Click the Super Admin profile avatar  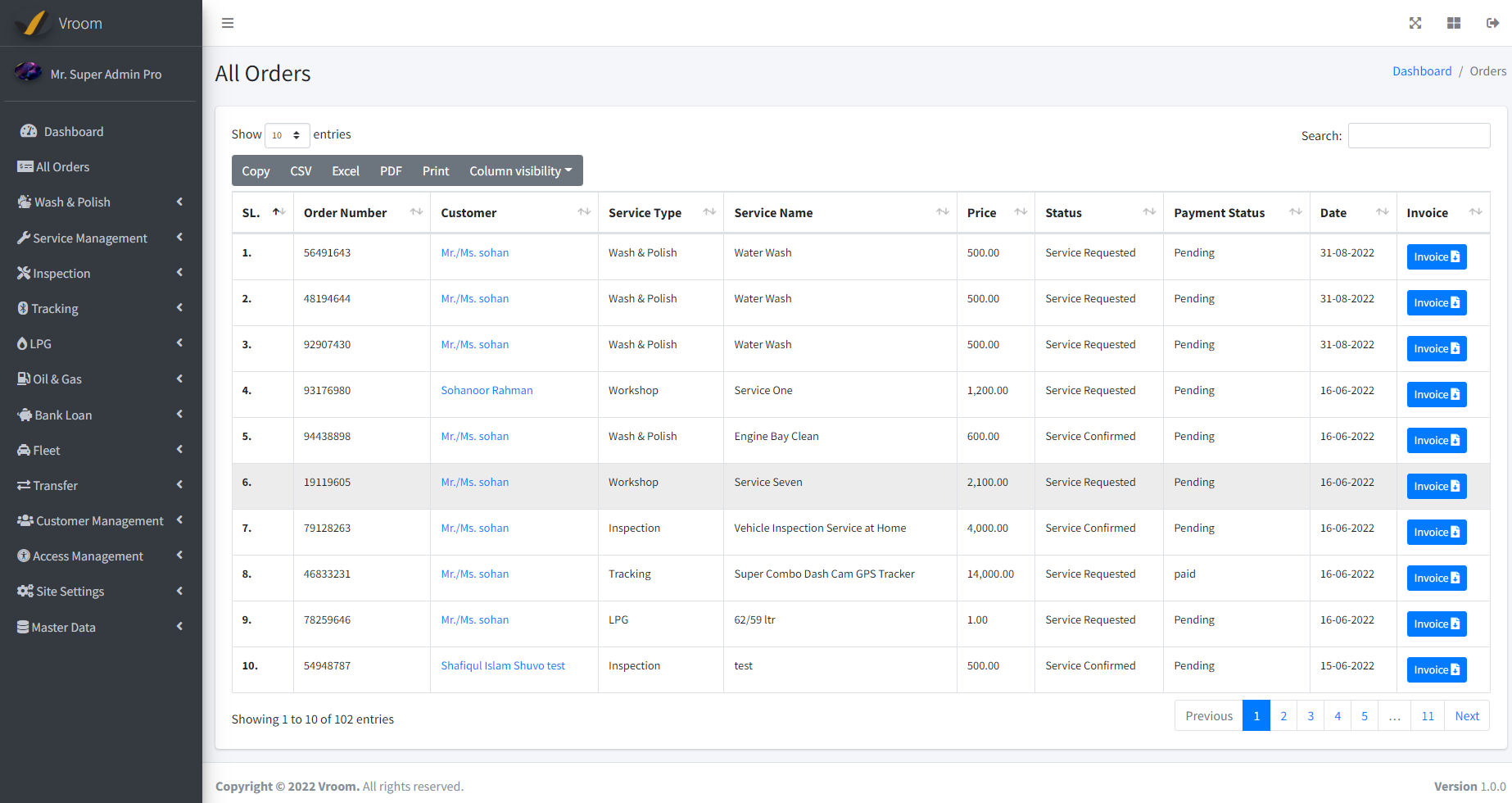tap(28, 72)
